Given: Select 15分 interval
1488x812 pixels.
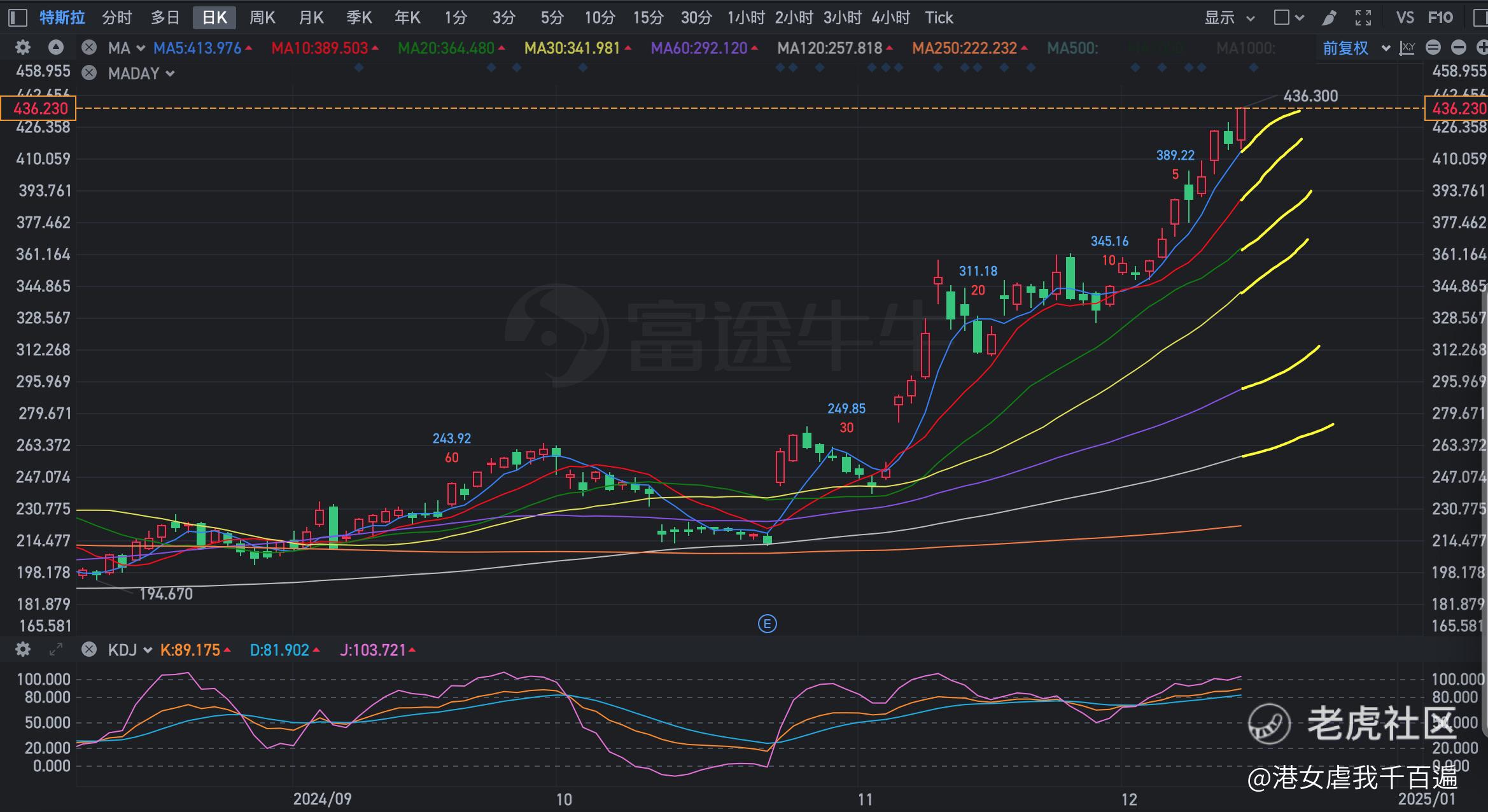Looking at the screenshot, I should coord(648,18).
